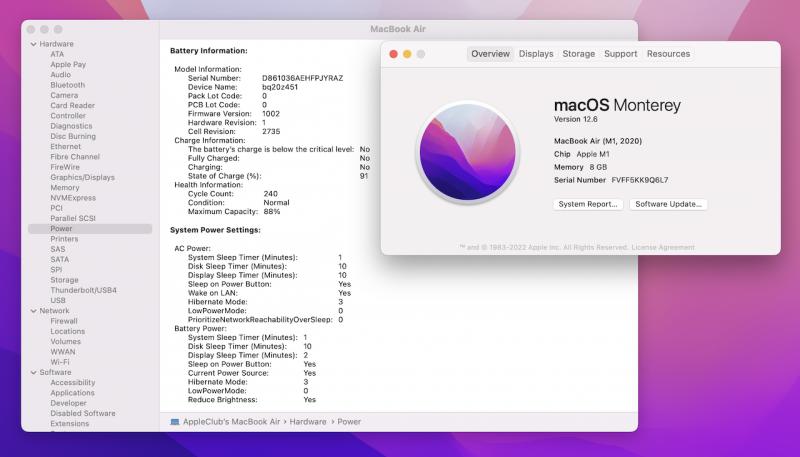
Task: Select Memory in the sidebar
Action: tap(64, 188)
